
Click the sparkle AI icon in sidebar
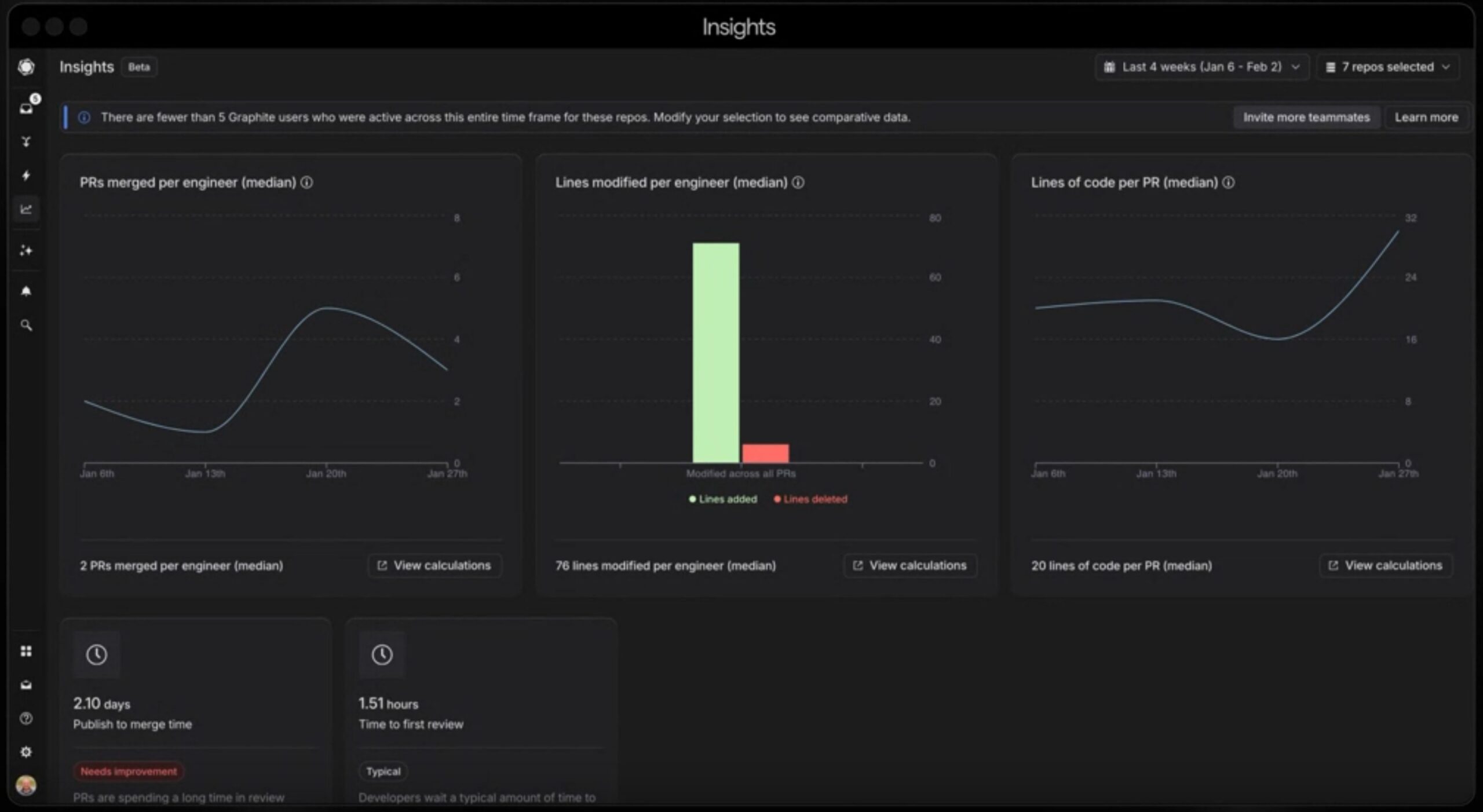(x=26, y=250)
